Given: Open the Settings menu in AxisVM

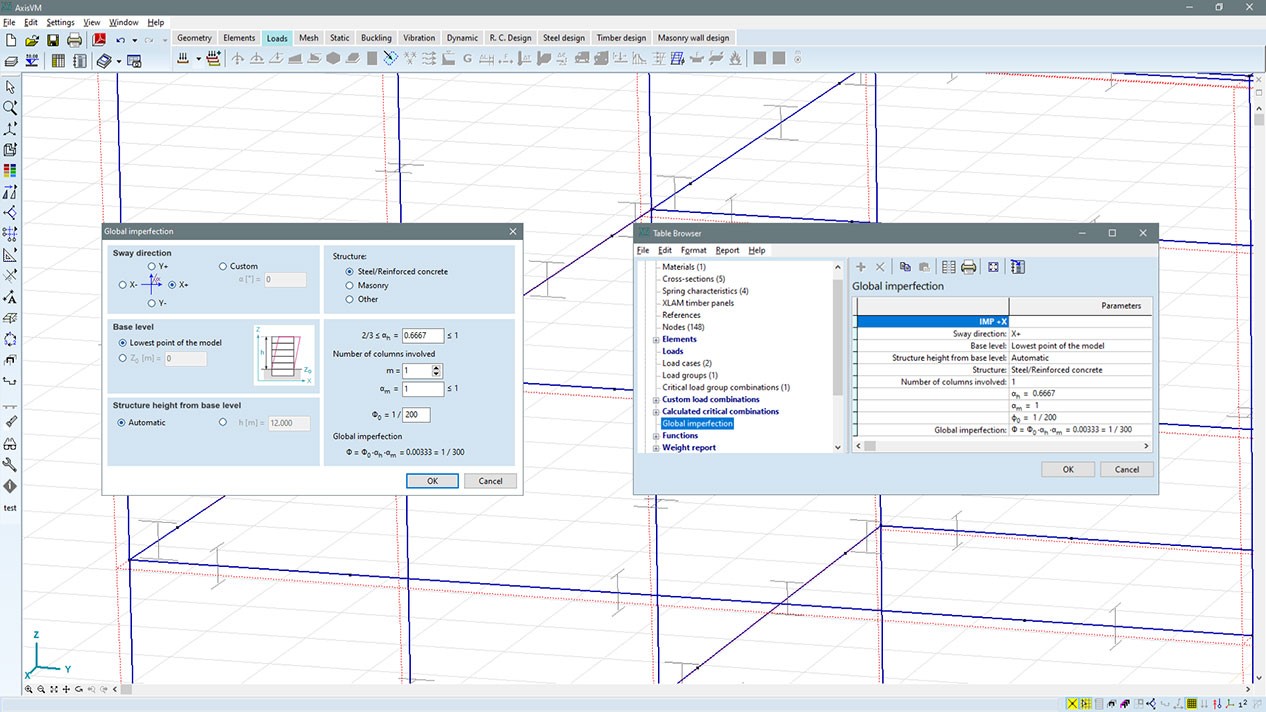Looking at the screenshot, I should tap(60, 22).
